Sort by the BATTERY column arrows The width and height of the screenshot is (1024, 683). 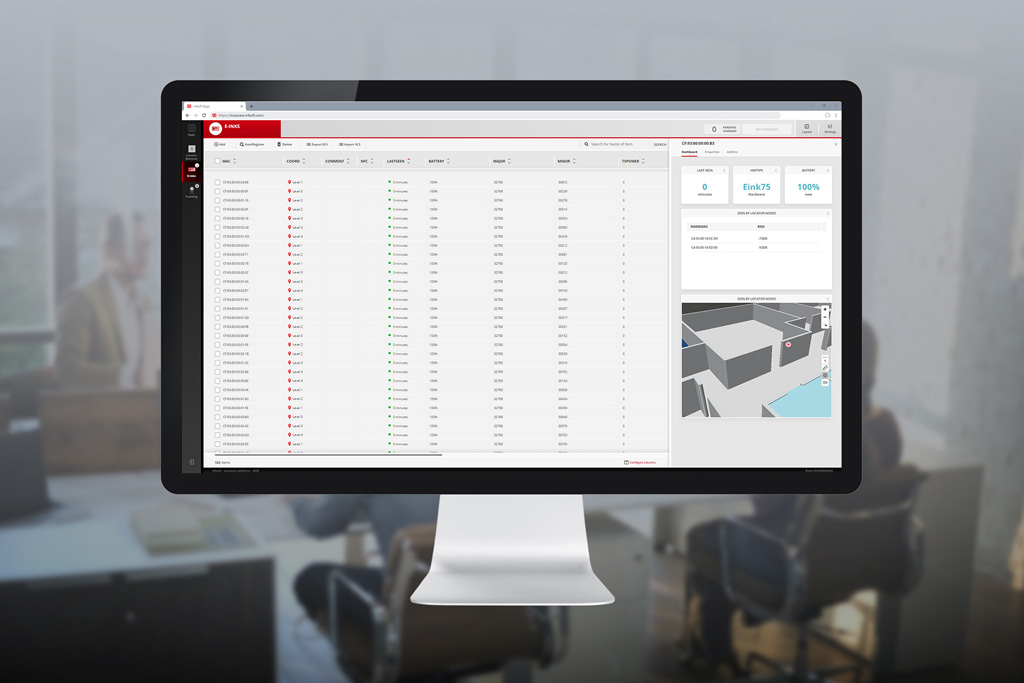(448, 161)
